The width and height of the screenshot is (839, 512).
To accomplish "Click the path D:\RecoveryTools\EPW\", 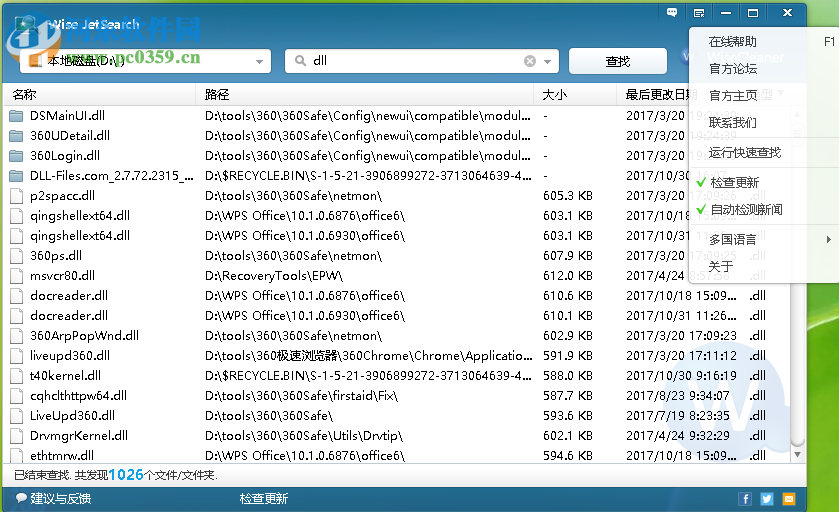I will tap(273, 276).
